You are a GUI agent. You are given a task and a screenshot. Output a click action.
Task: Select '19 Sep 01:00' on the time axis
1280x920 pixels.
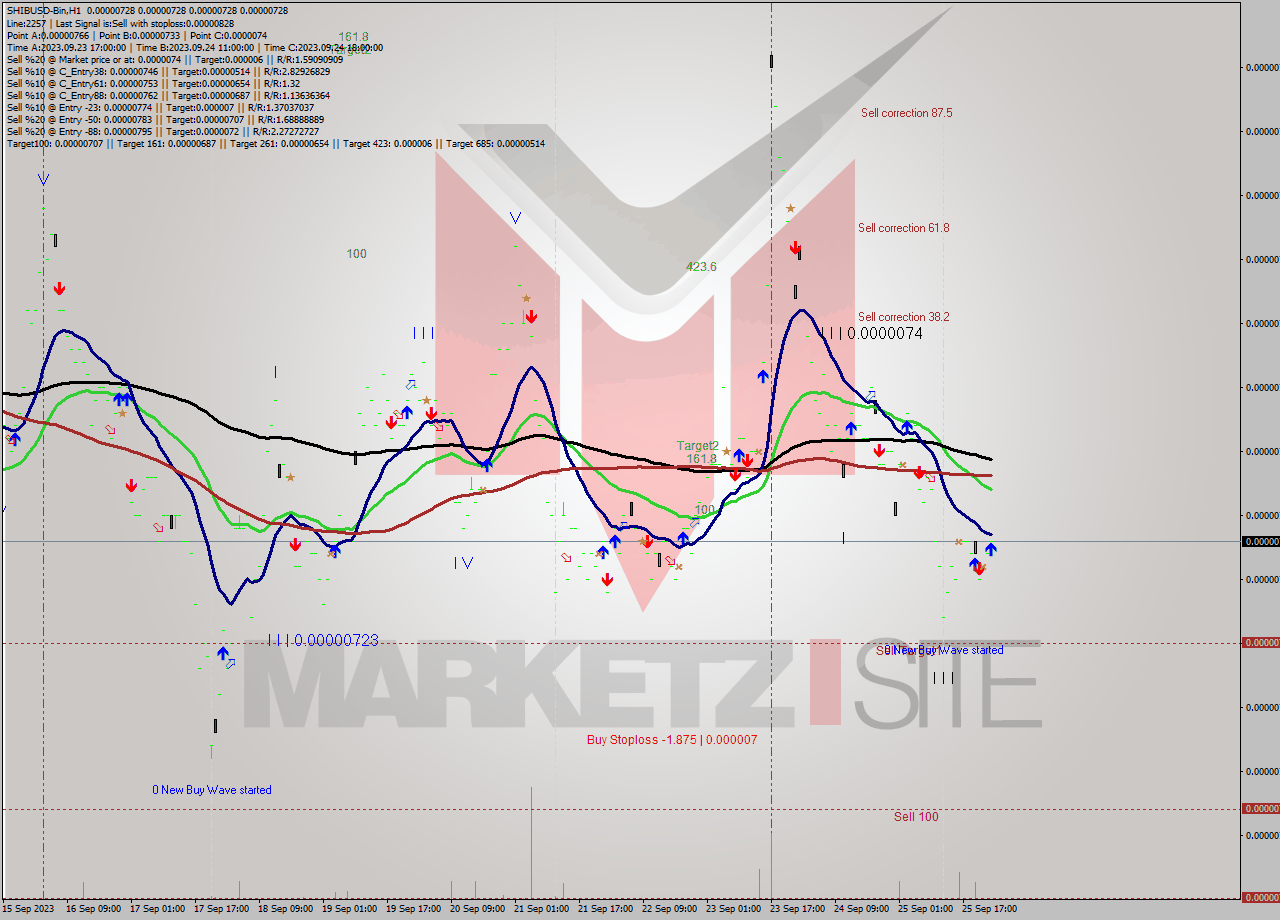pyautogui.click(x=349, y=909)
